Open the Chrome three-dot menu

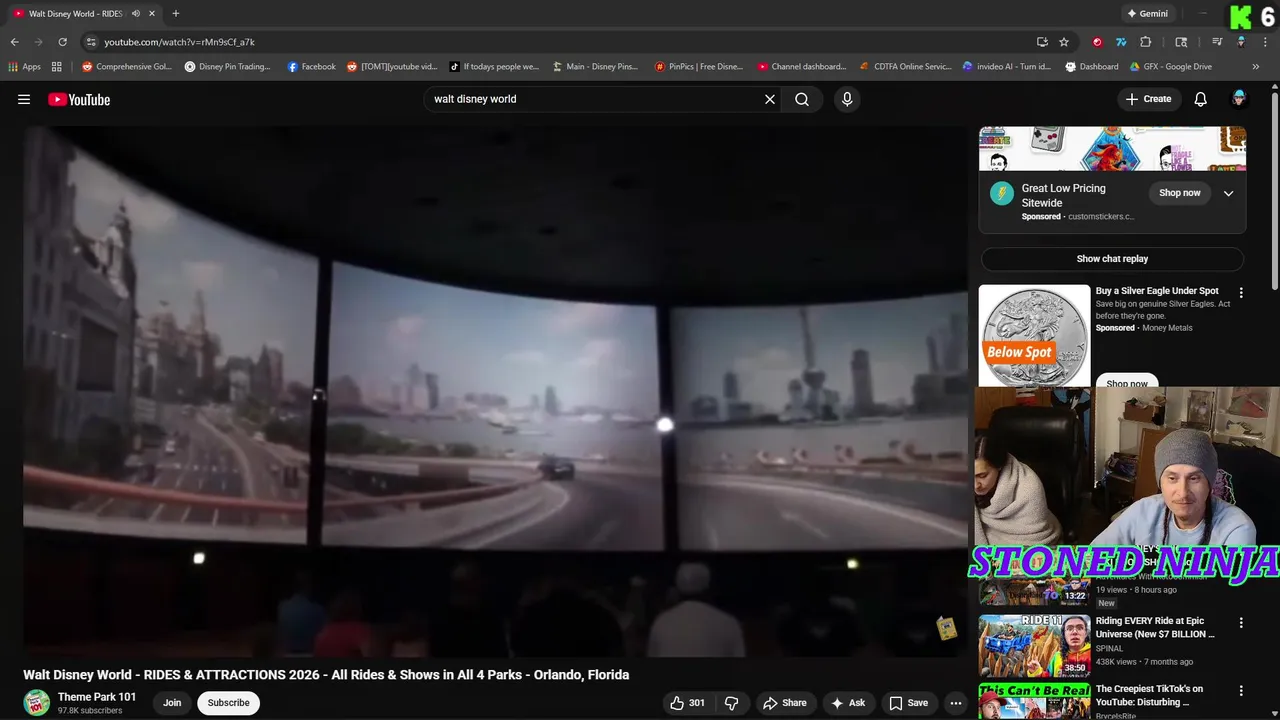(1265, 42)
